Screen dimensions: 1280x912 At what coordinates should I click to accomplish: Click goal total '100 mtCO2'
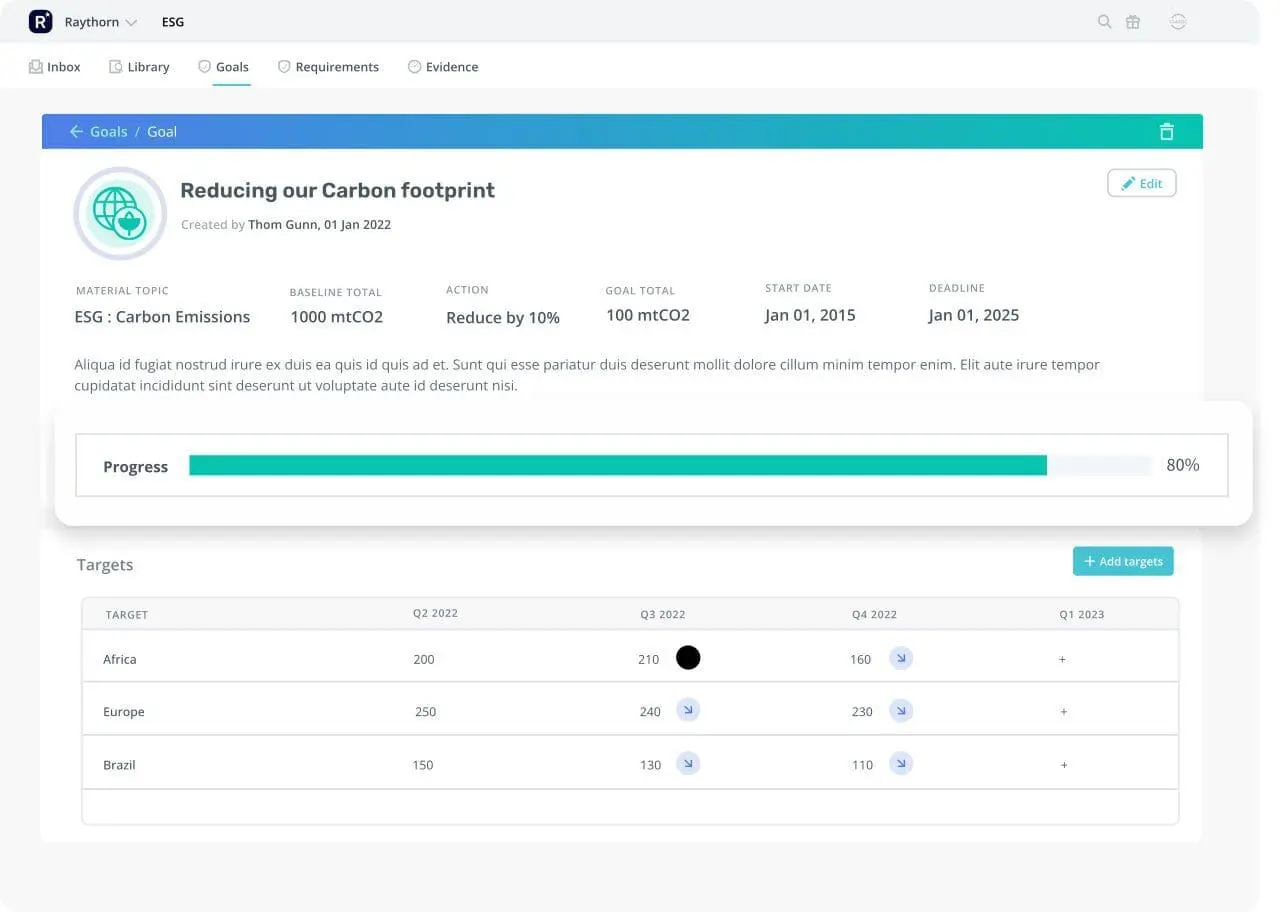click(x=648, y=315)
